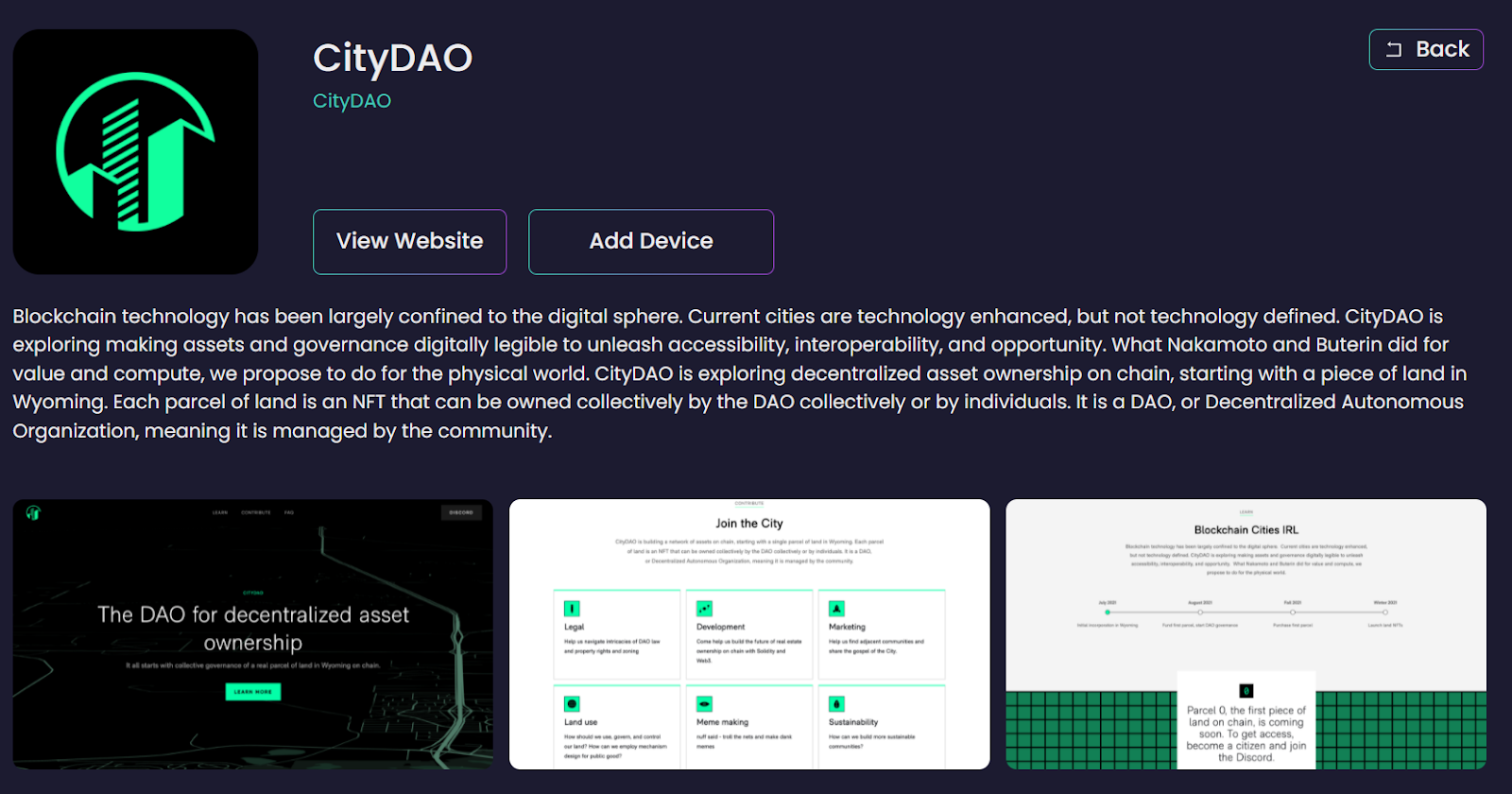
Task: Open the 'Join the City' screenshot thumbnail
Action: pos(749,634)
